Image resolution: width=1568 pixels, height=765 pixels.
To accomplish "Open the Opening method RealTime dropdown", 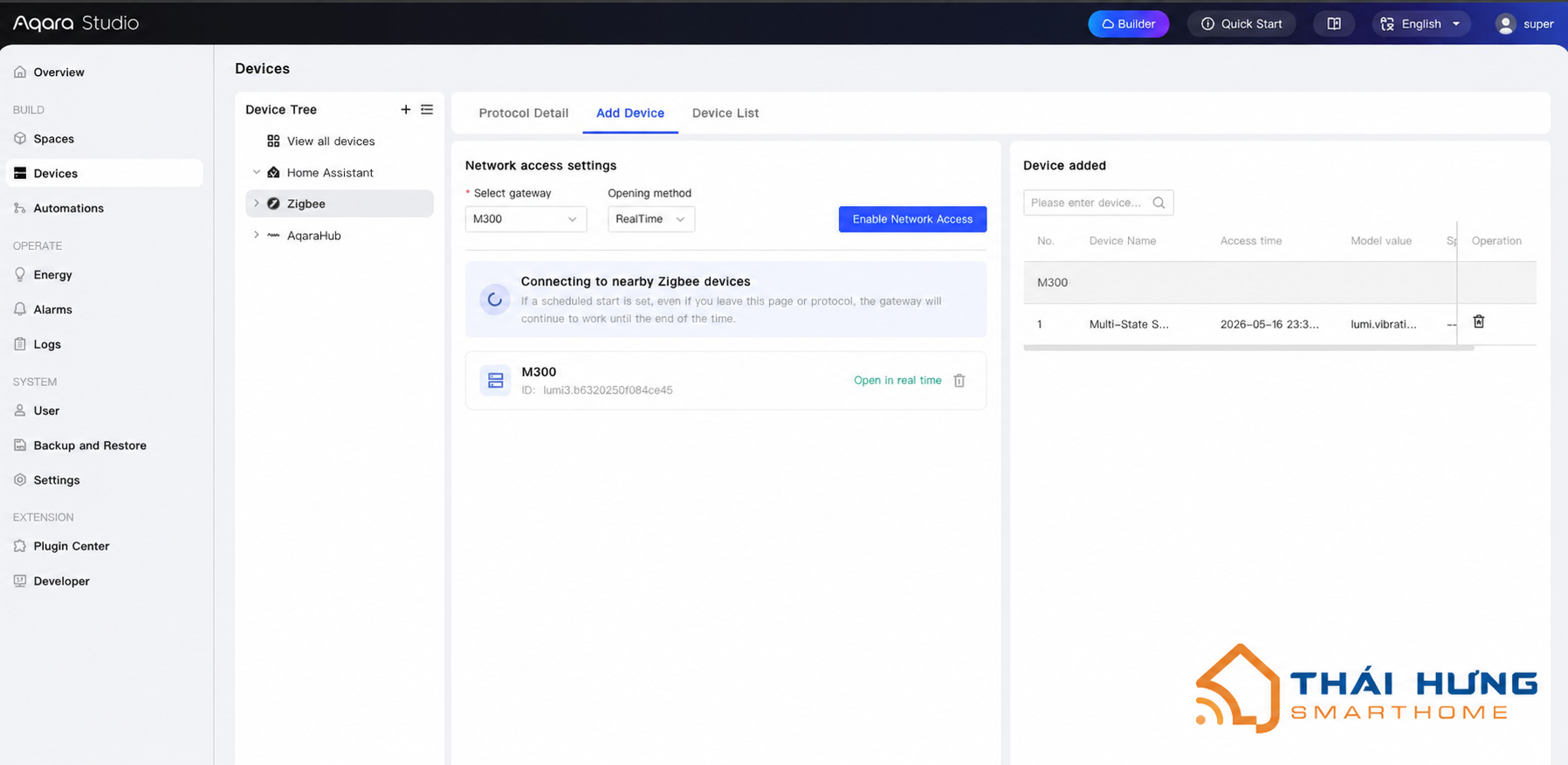I will click(651, 219).
